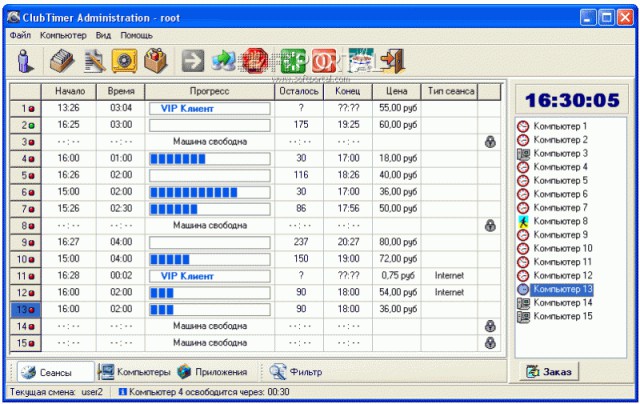This screenshot has height=404, width=640.
Task: Select row 11 header in sessions table
Action: point(25,276)
